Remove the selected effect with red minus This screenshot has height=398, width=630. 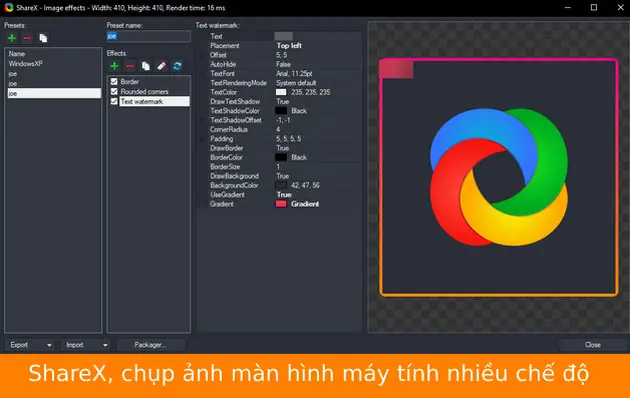[130, 66]
